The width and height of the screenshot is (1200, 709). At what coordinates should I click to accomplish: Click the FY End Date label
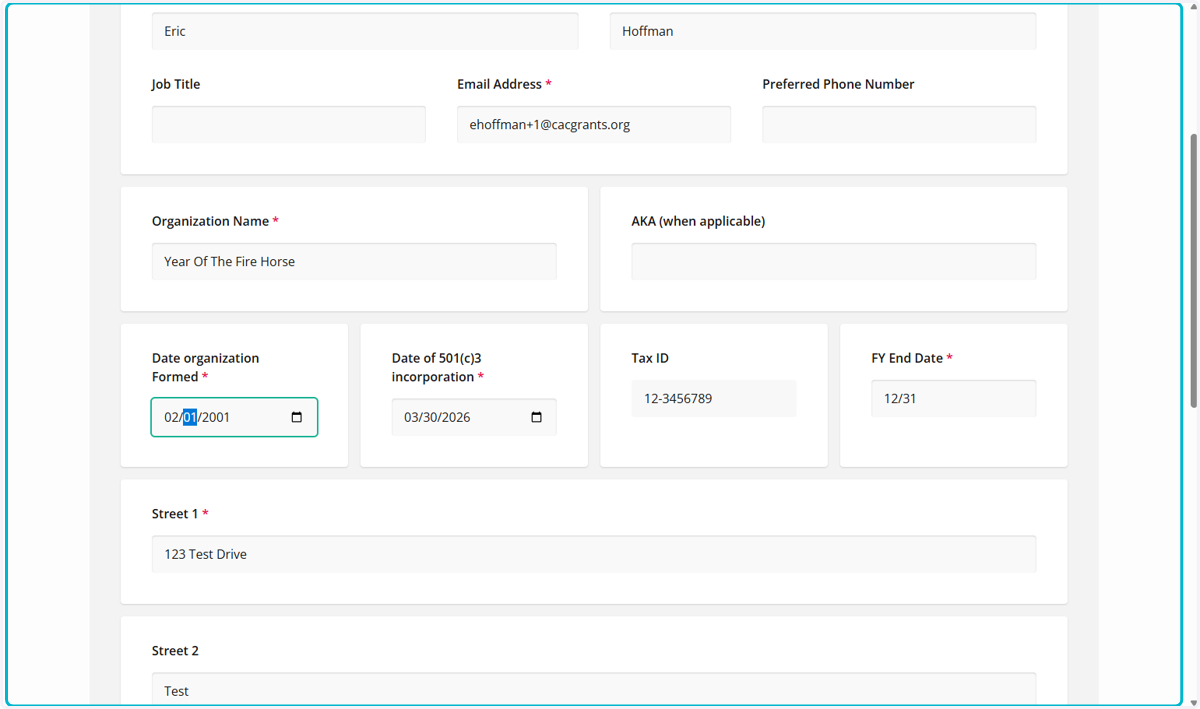[x=911, y=358]
